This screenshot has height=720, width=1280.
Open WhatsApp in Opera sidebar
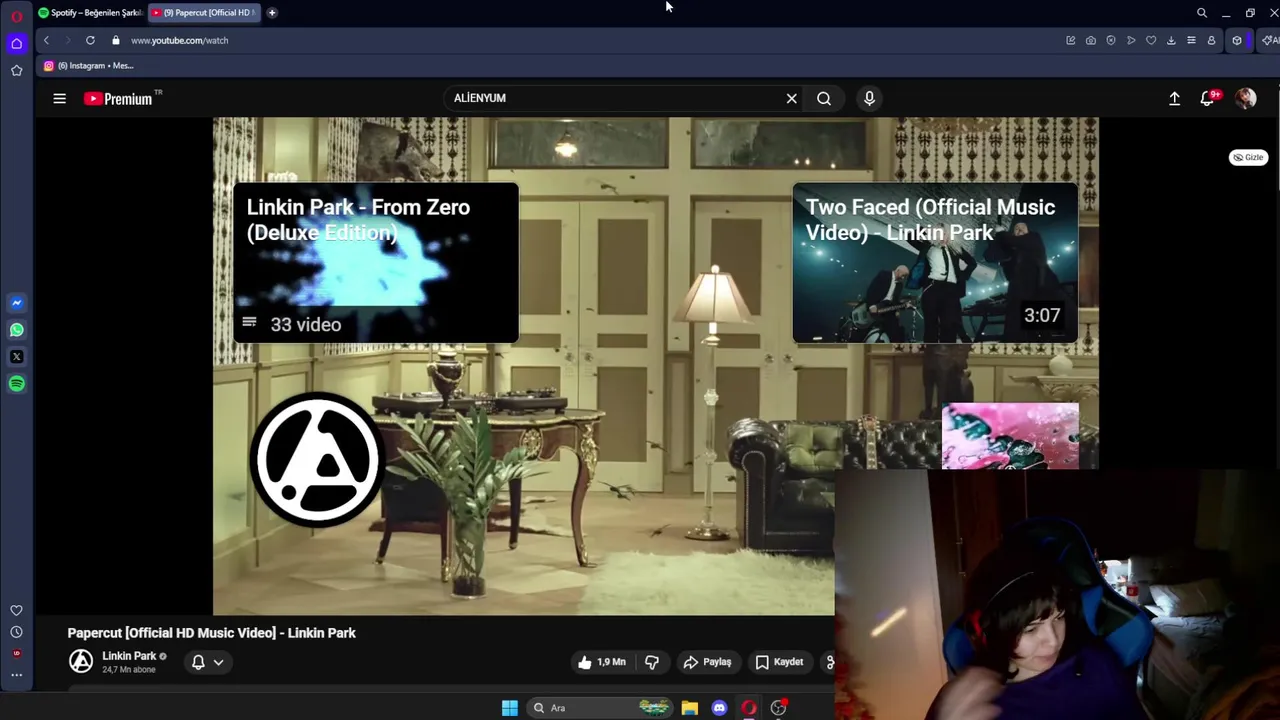16,329
